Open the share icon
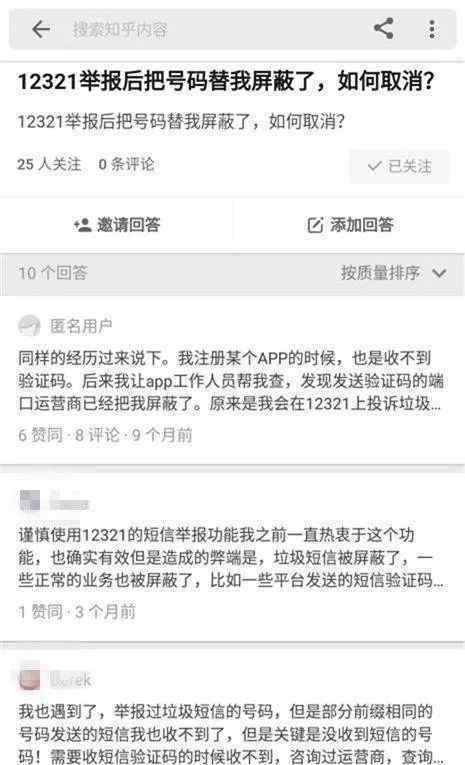Screen dimensions: 465x765 384,29
